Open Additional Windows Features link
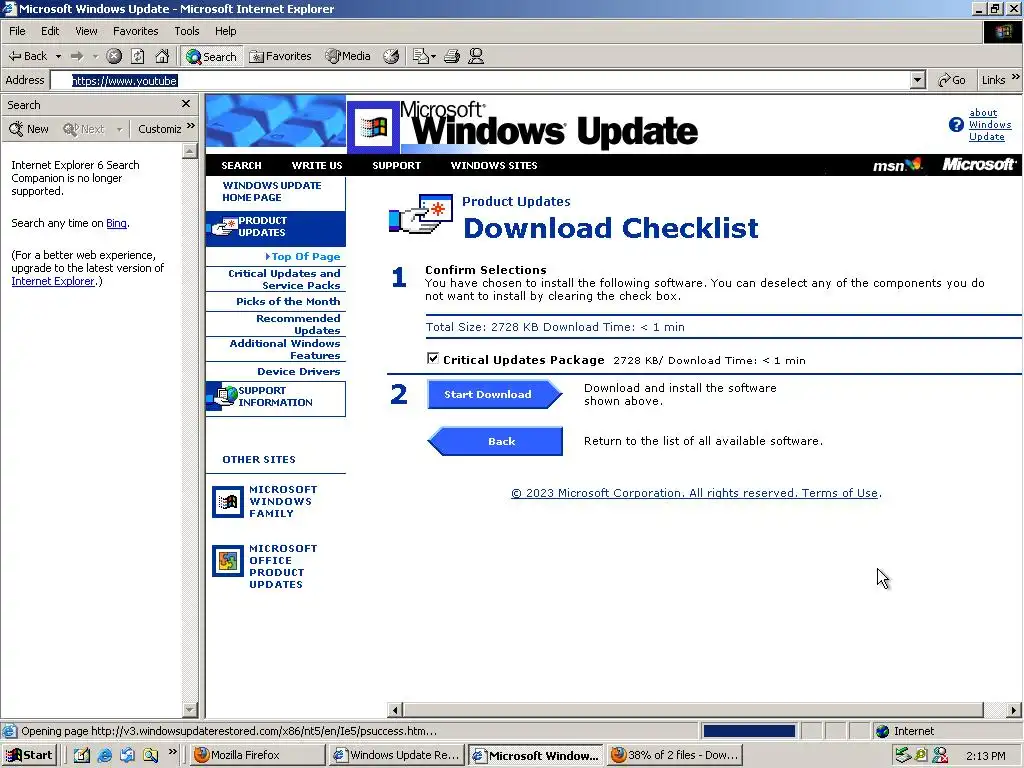Viewport: 1024px width, 768px height. pos(285,349)
